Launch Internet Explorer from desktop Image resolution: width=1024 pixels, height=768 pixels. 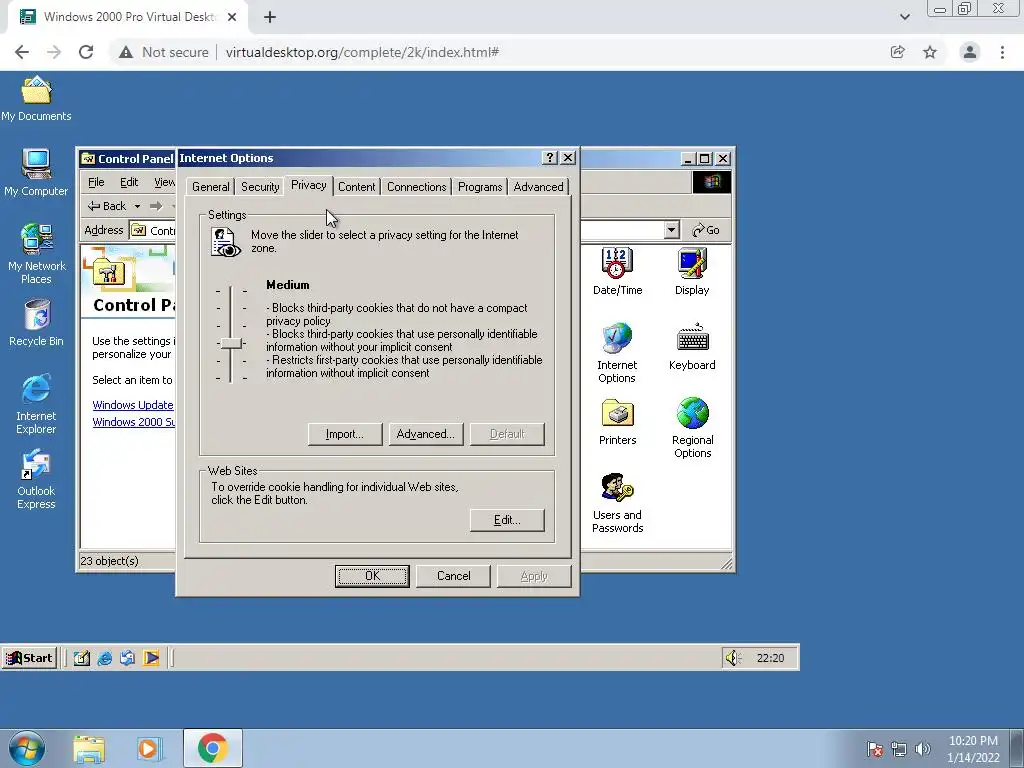tap(36, 404)
